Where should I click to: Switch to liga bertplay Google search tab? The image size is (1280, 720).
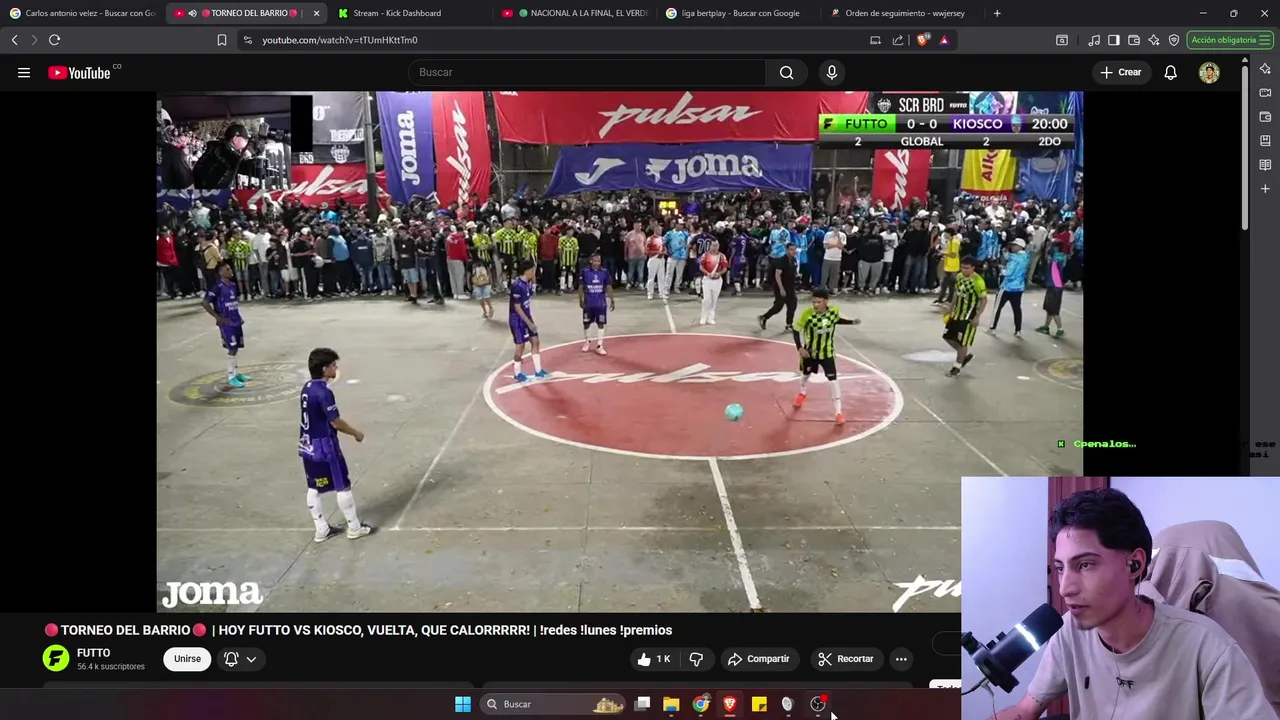pyautogui.click(x=740, y=13)
